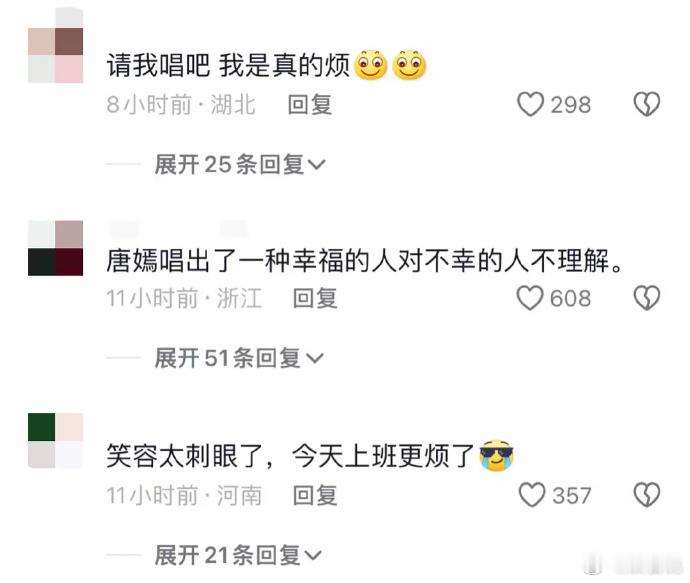Expand 25 replies under first comment
This screenshot has width=690, height=583.
(240, 165)
